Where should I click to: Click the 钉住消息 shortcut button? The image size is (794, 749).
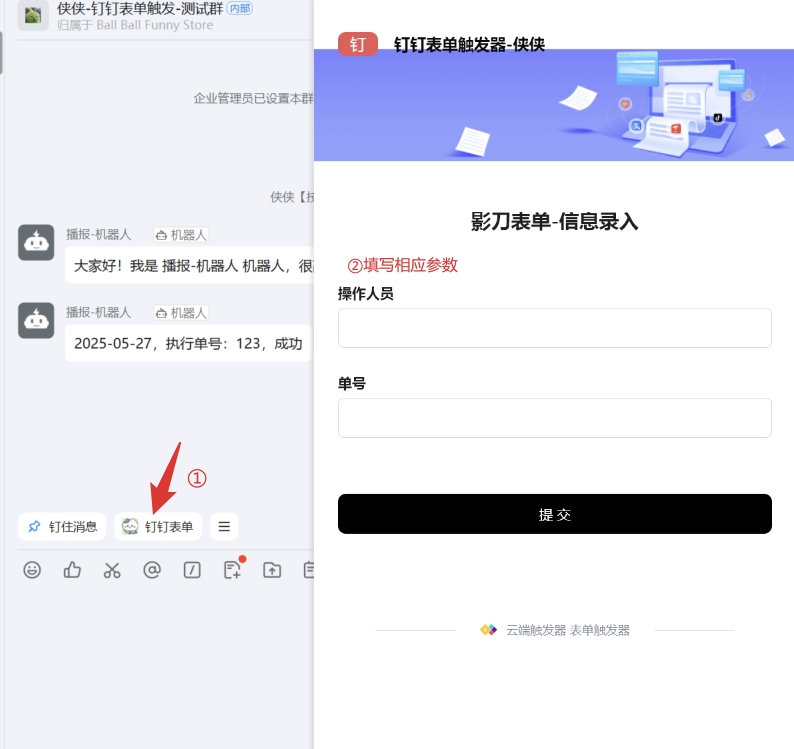[x=62, y=527]
